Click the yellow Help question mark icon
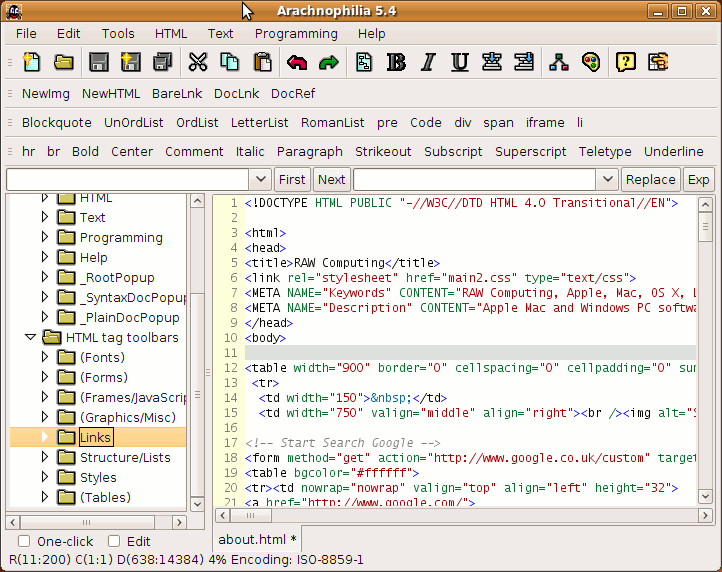The image size is (722, 572). [625, 62]
